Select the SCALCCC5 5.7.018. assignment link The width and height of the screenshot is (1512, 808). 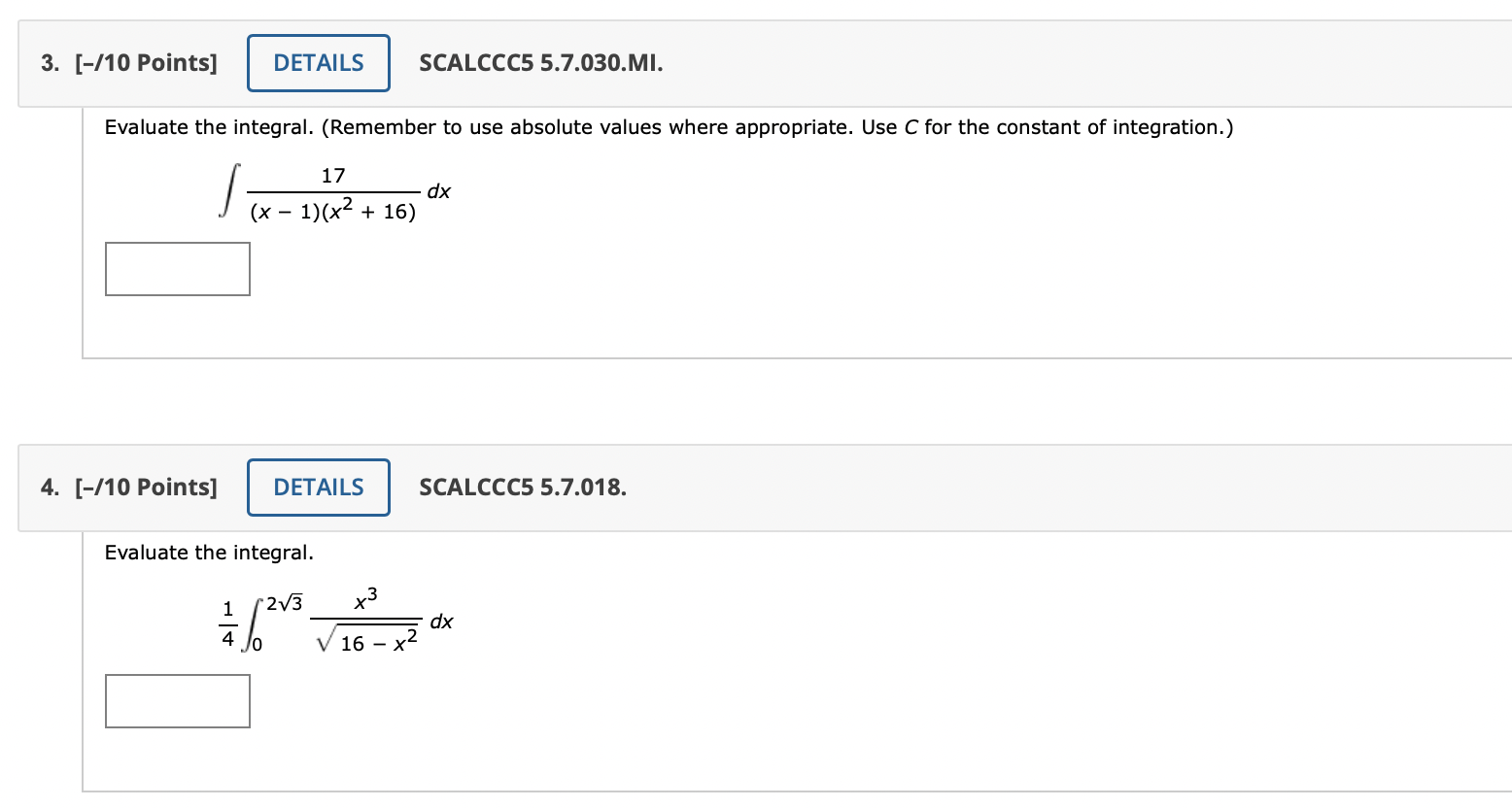tap(522, 488)
